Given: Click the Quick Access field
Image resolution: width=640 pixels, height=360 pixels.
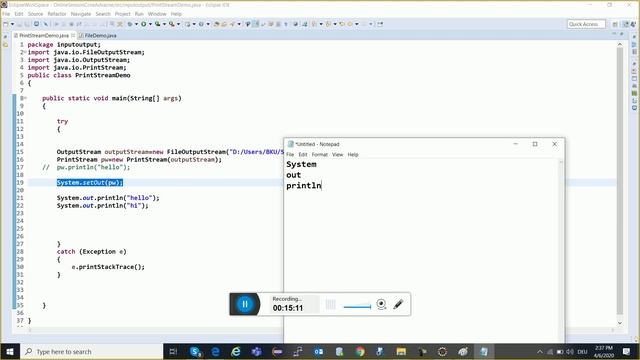Looking at the screenshot, I should (586, 24).
